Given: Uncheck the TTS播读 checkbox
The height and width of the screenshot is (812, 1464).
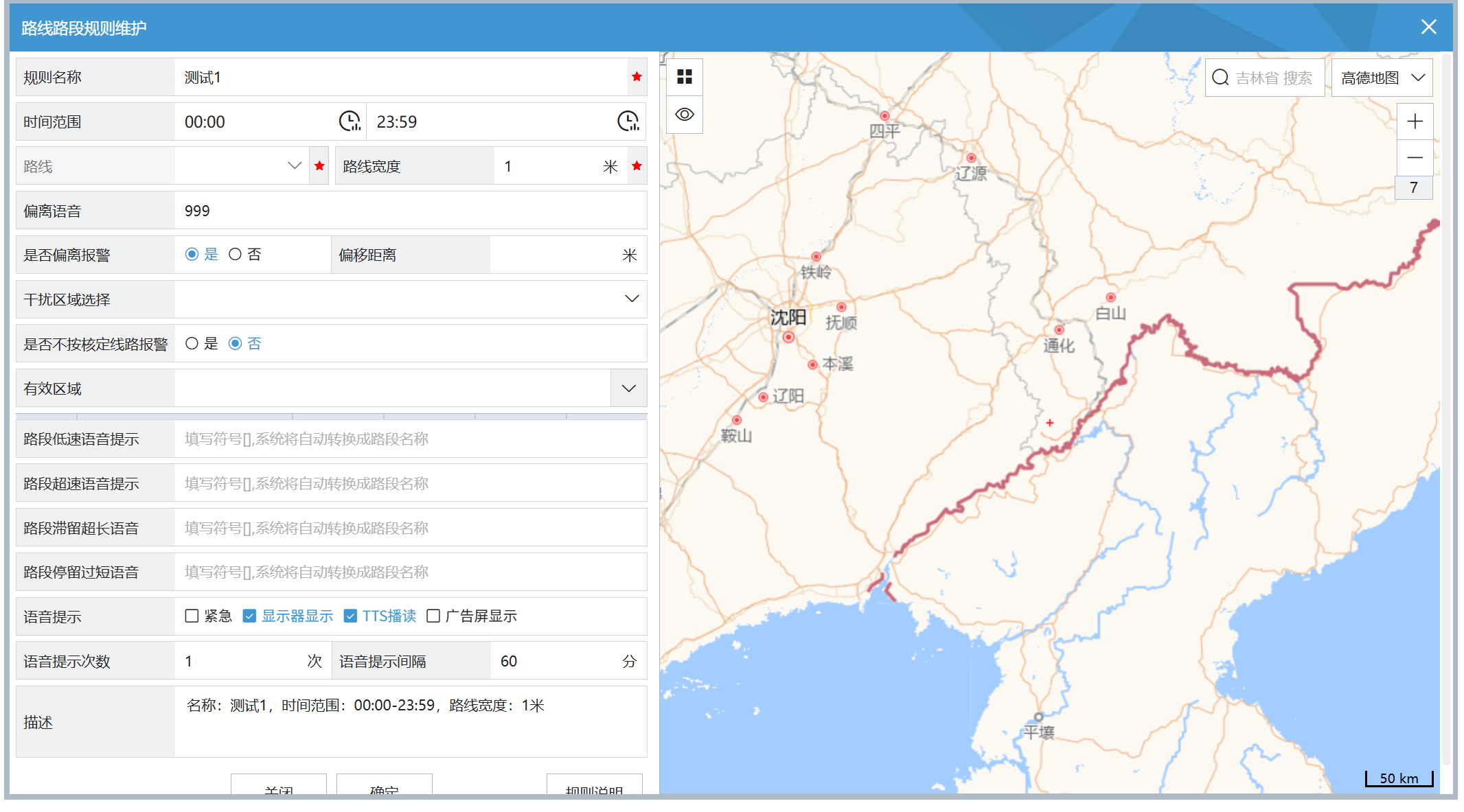Looking at the screenshot, I should [x=350, y=616].
